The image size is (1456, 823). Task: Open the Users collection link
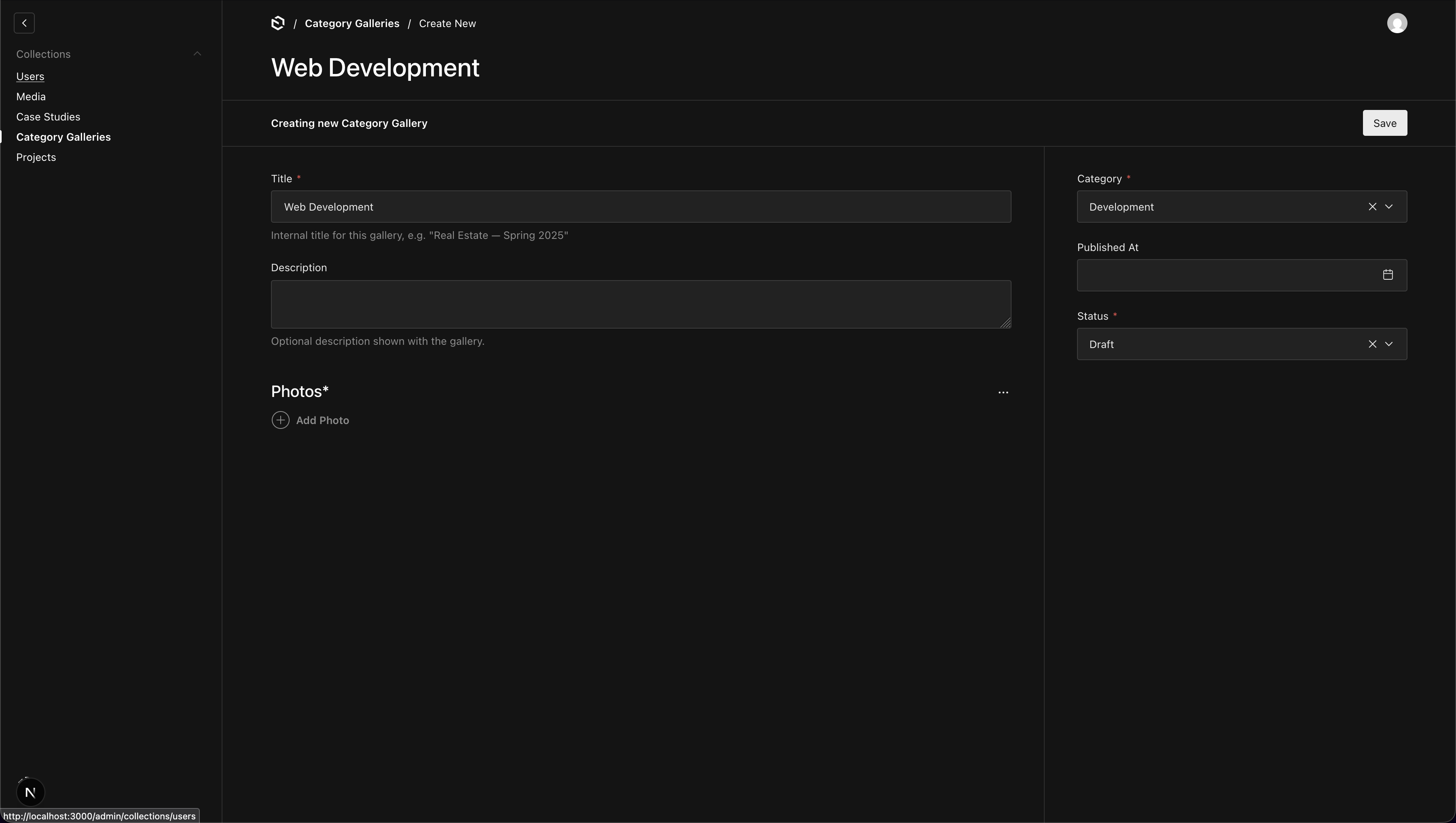click(x=30, y=76)
